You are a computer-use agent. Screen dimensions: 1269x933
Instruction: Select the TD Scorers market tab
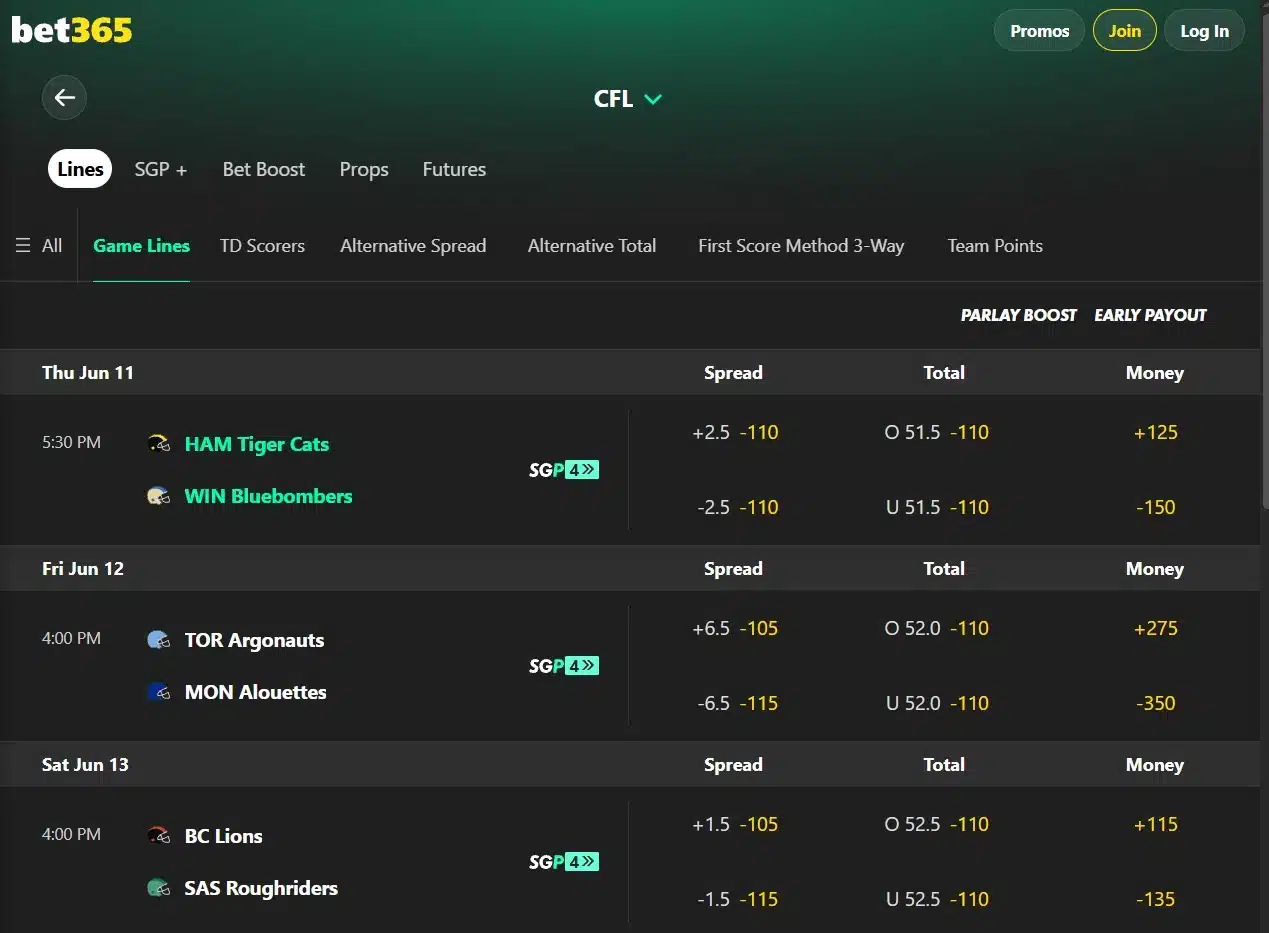tap(262, 246)
